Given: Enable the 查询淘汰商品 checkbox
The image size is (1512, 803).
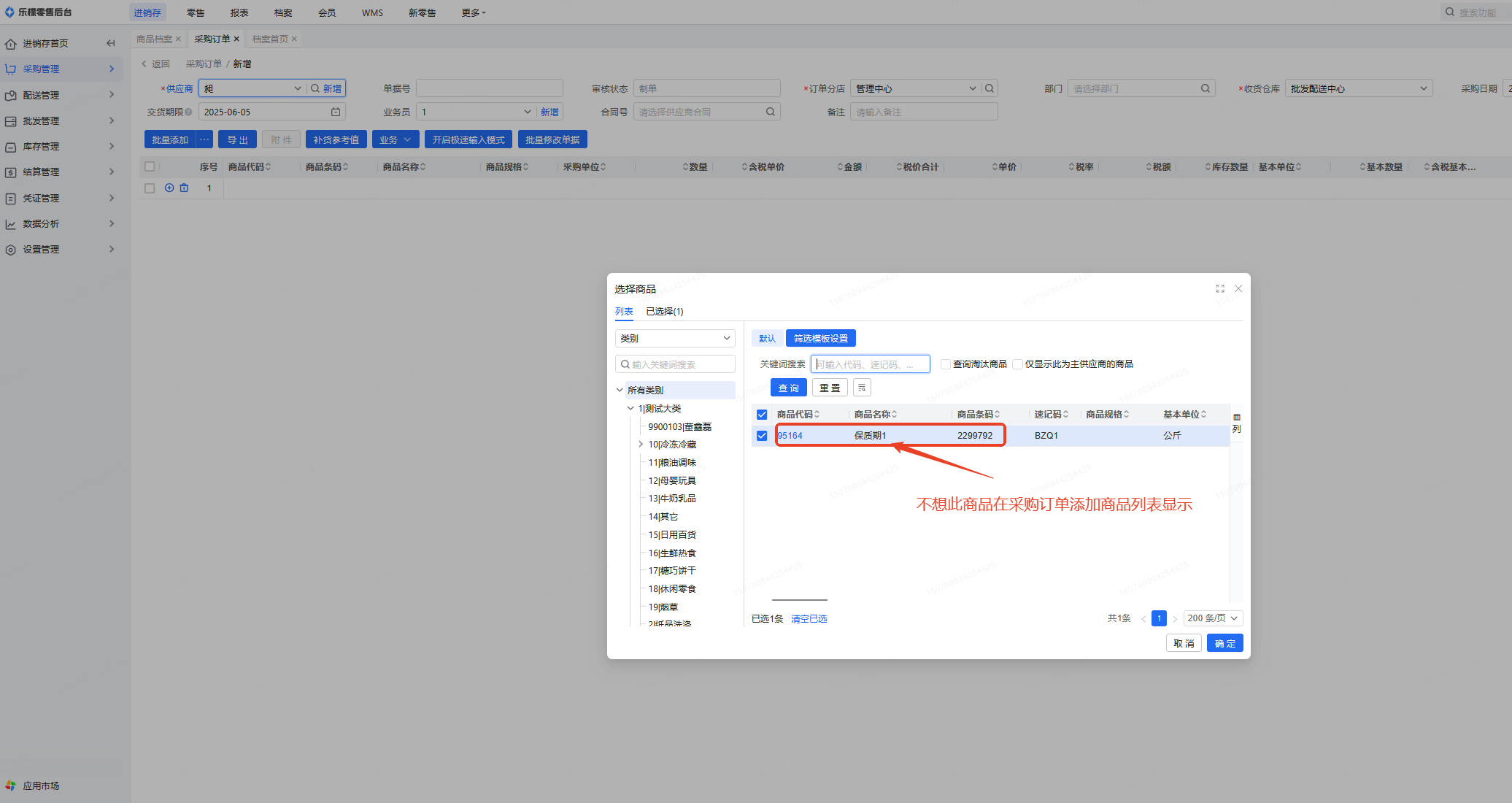Looking at the screenshot, I should pos(946,364).
